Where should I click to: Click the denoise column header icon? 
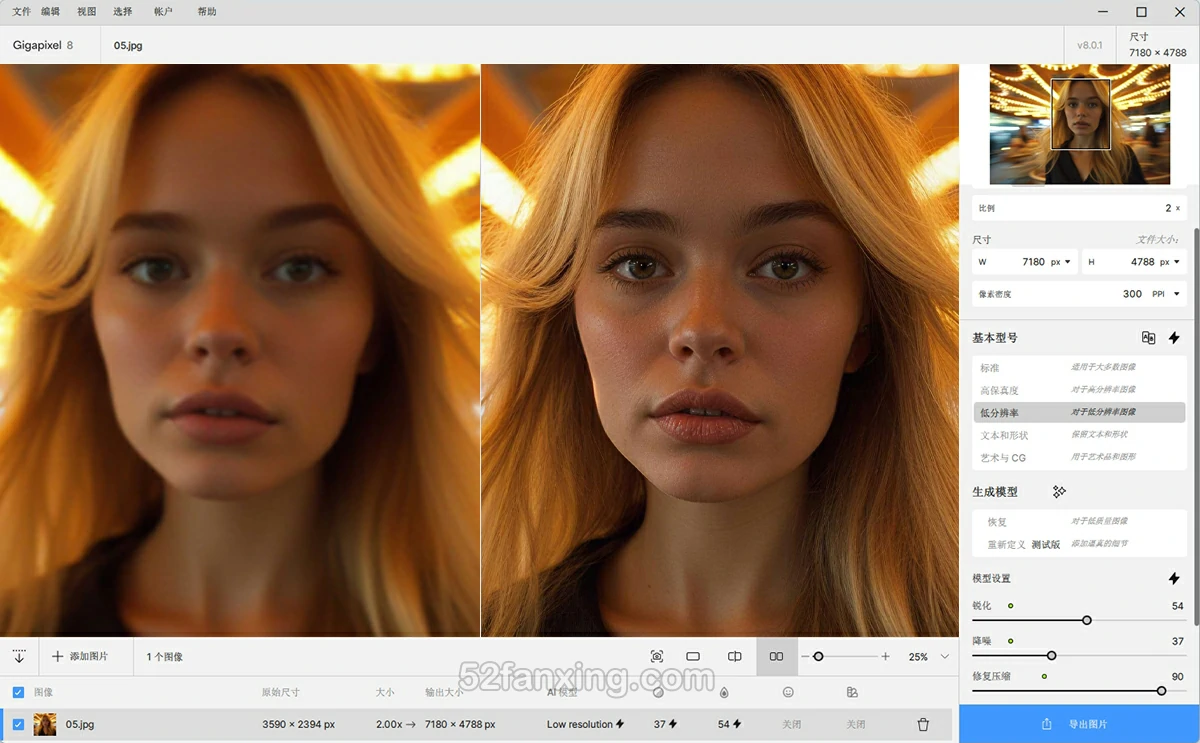658,692
